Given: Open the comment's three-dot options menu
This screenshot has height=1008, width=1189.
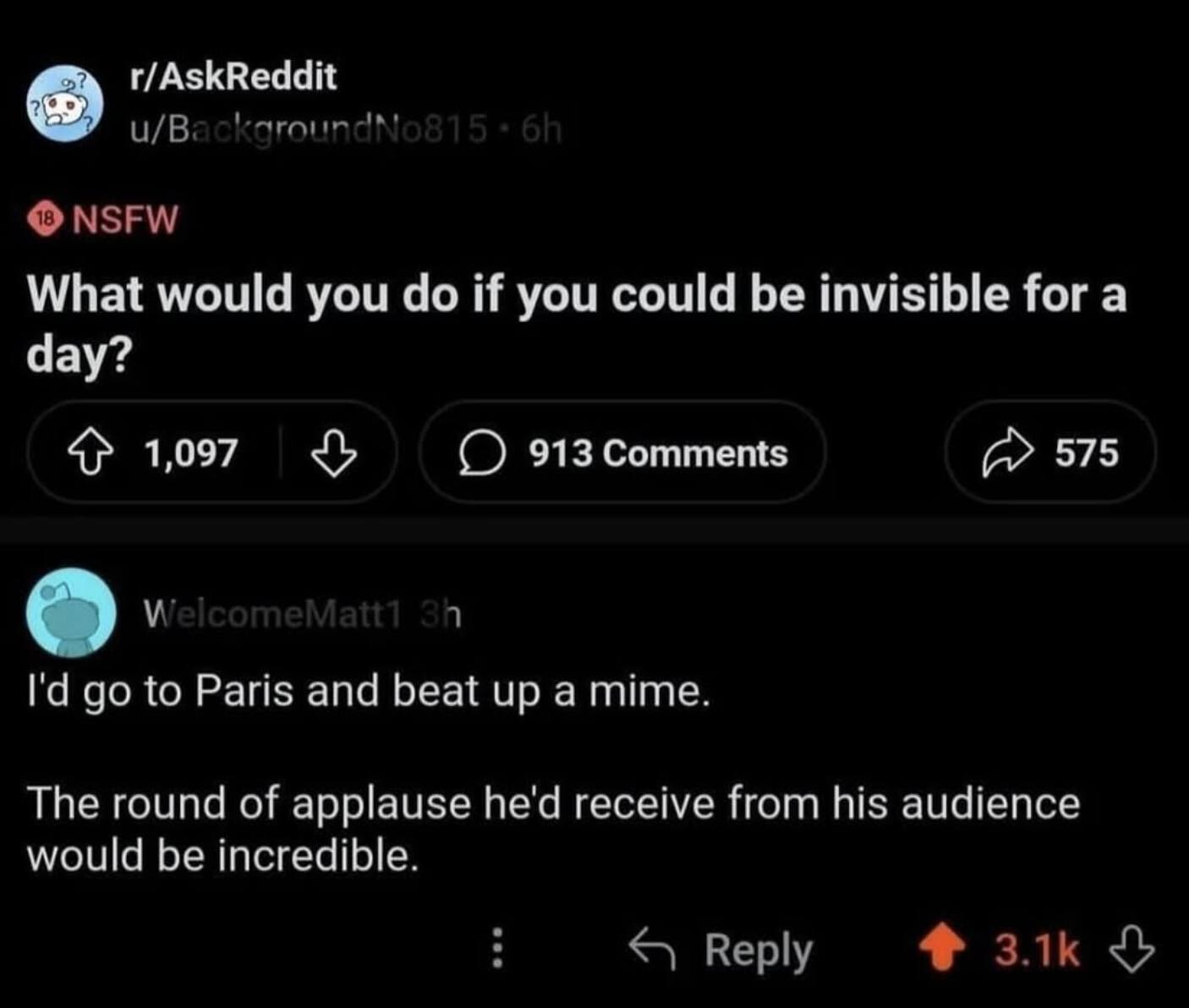Looking at the screenshot, I should (x=498, y=949).
